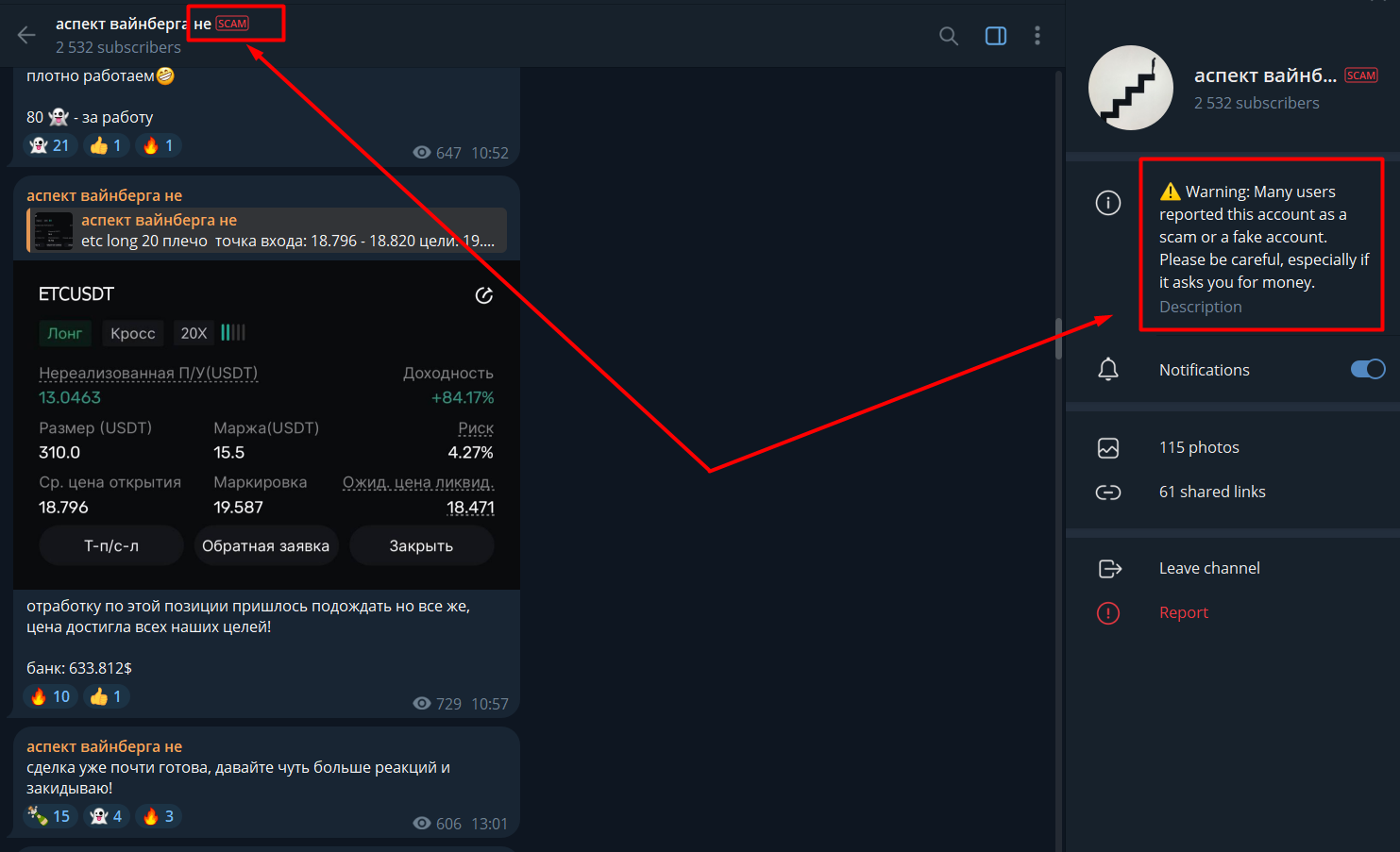Click the 80 - за работу message text
This screenshot has height=852, width=1400.
pyautogui.click(x=90, y=117)
